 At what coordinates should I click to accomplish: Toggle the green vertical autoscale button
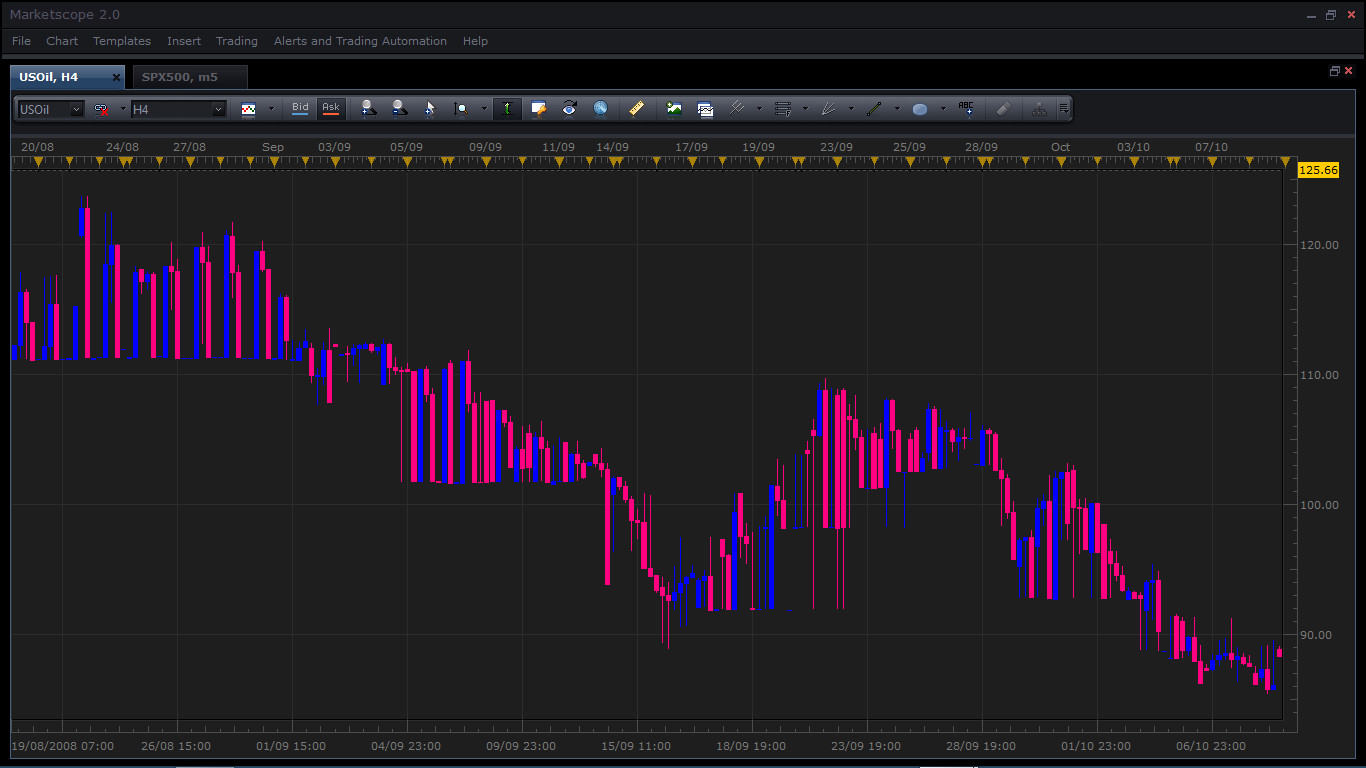pyautogui.click(x=507, y=109)
